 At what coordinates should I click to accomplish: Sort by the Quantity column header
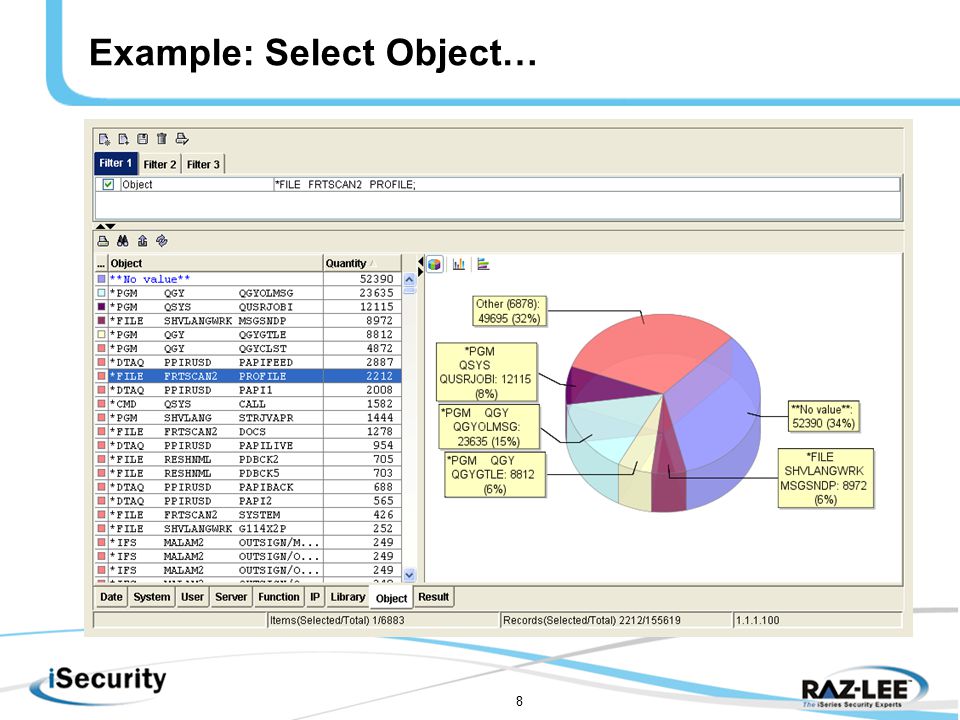(362, 263)
